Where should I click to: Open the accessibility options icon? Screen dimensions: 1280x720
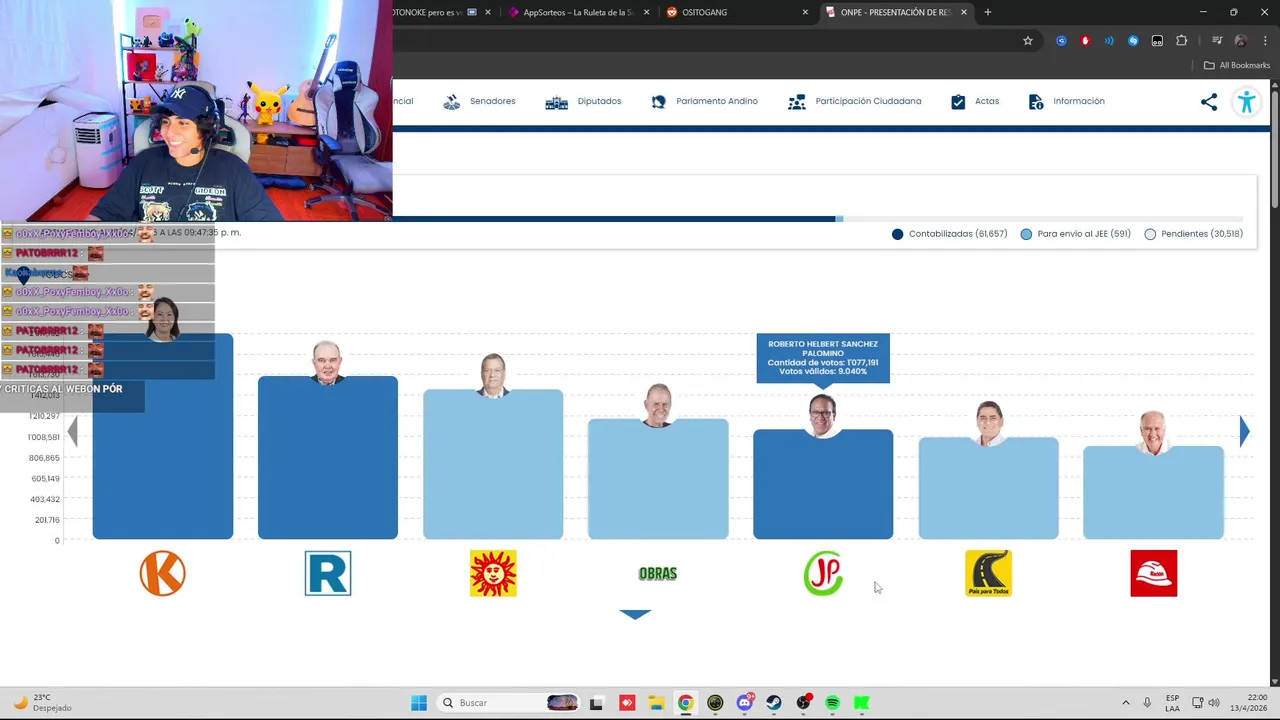[1246, 102]
